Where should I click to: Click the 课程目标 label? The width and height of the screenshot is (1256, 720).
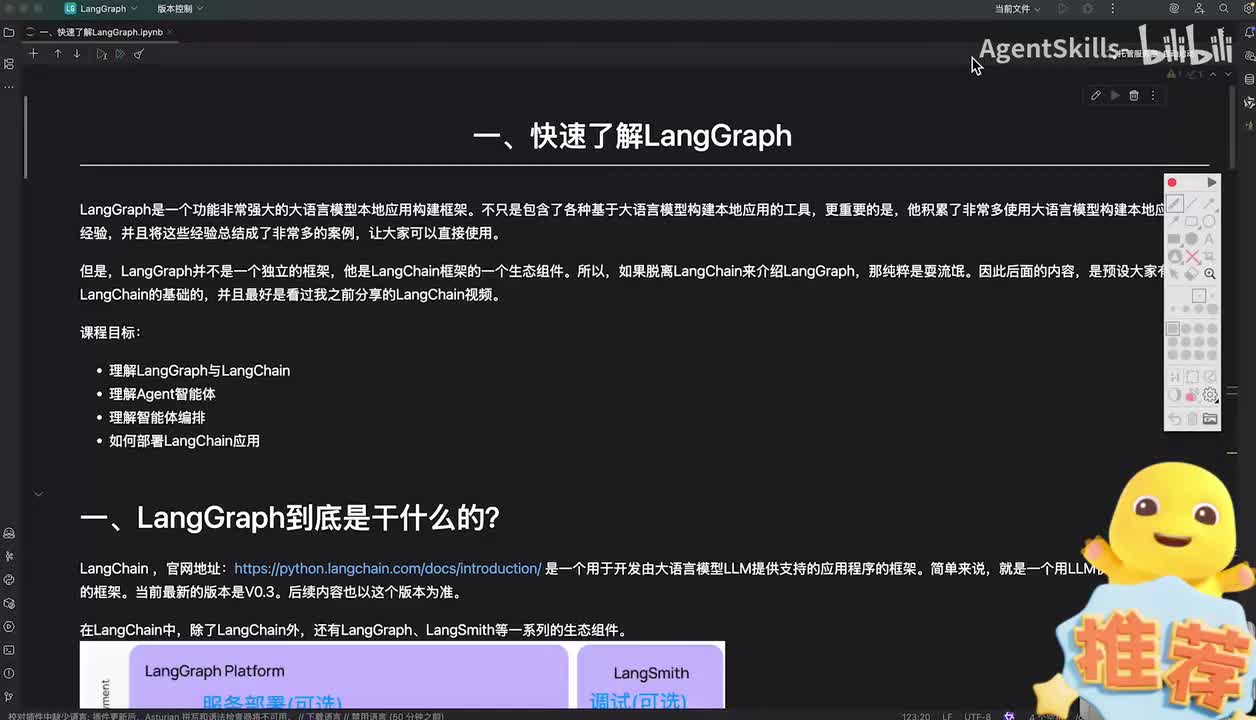[x=110, y=332]
